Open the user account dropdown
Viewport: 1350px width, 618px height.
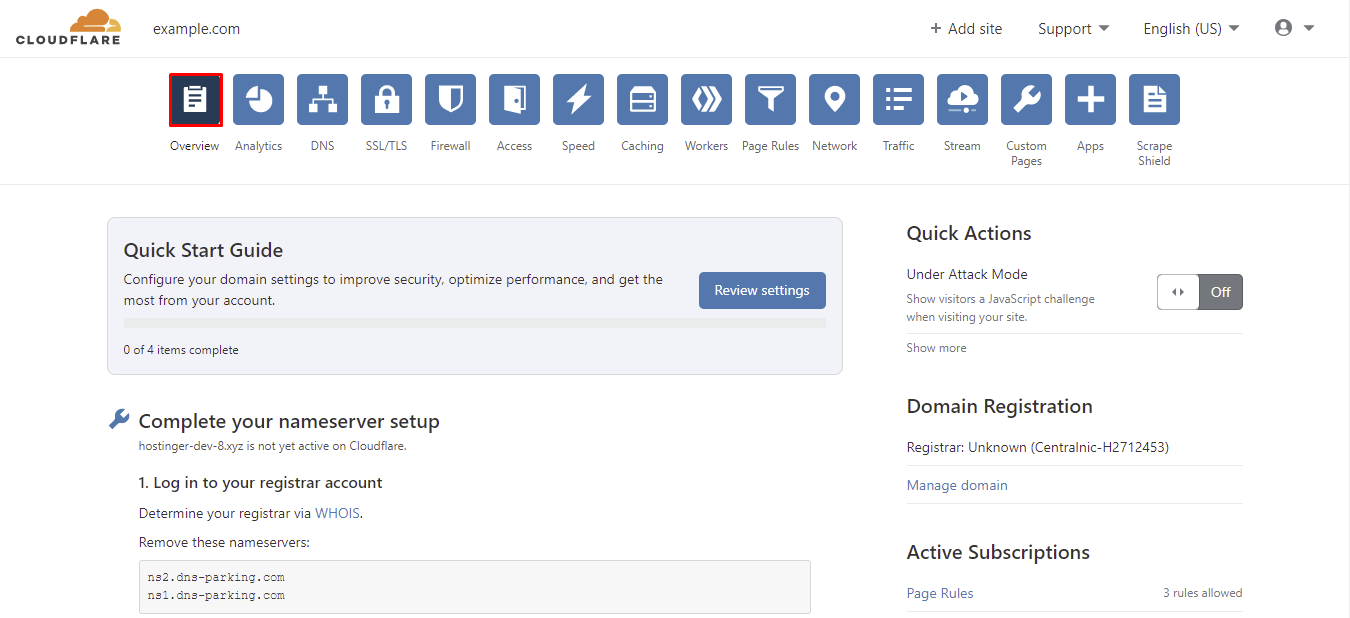point(1294,29)
